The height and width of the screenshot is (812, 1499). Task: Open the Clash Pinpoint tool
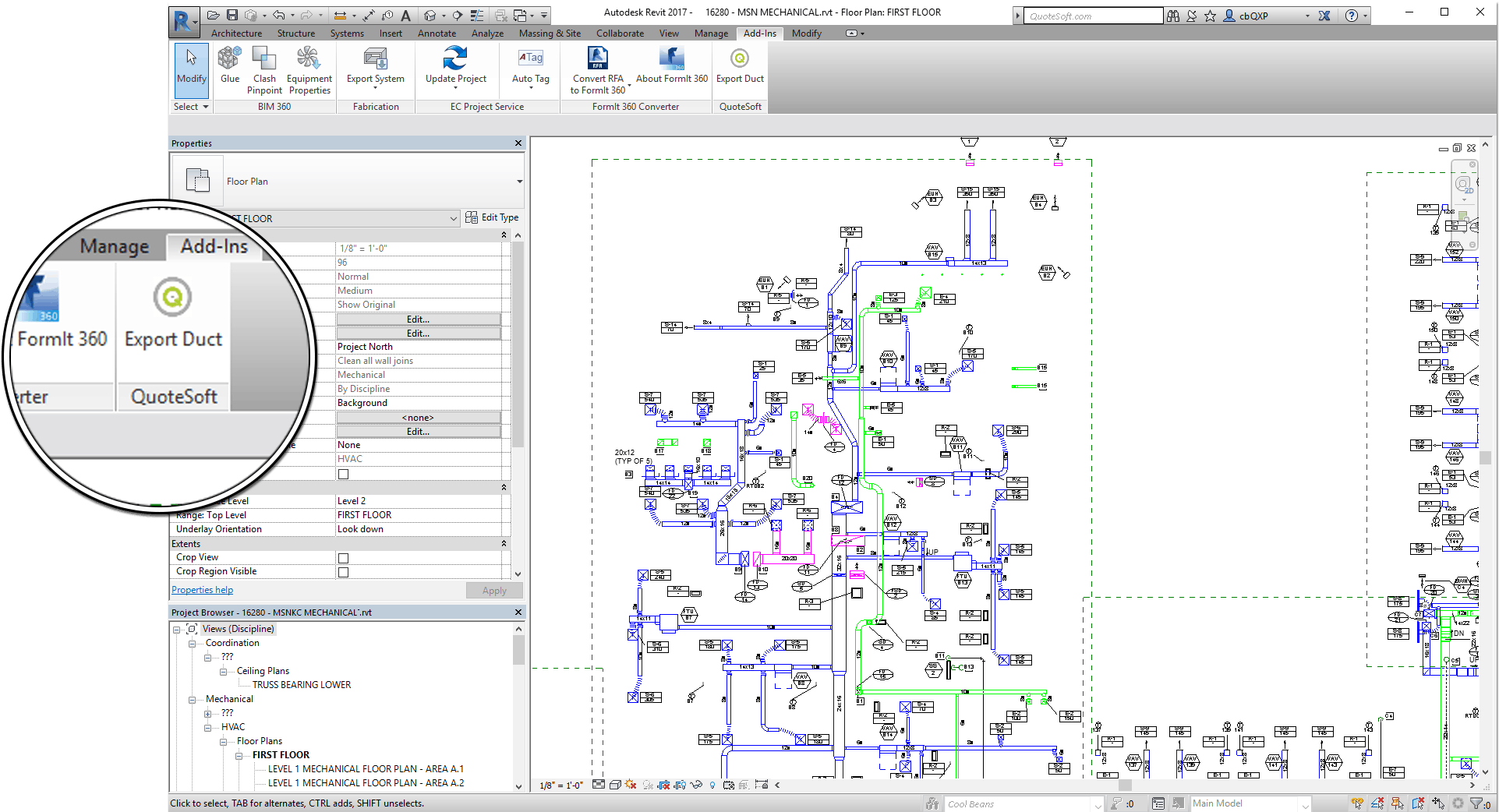click(263, 69)
